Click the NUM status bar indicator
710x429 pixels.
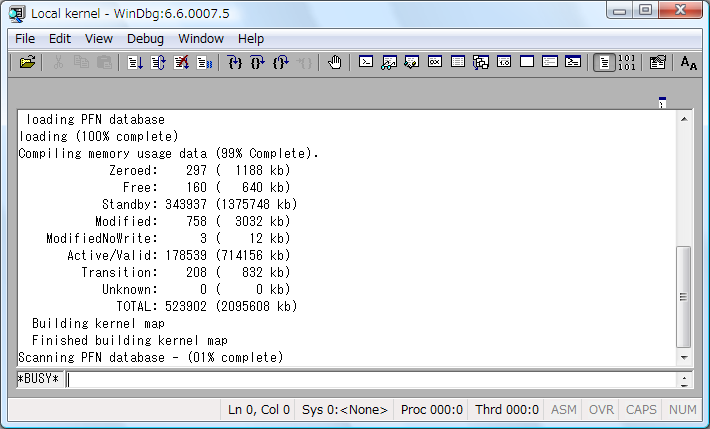click(x=682, y=410)
